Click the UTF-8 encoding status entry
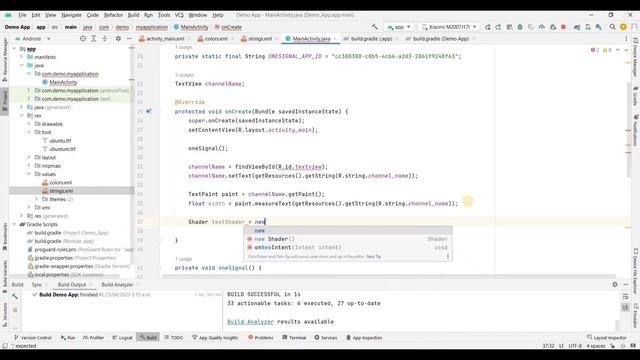 pos(575,346)
